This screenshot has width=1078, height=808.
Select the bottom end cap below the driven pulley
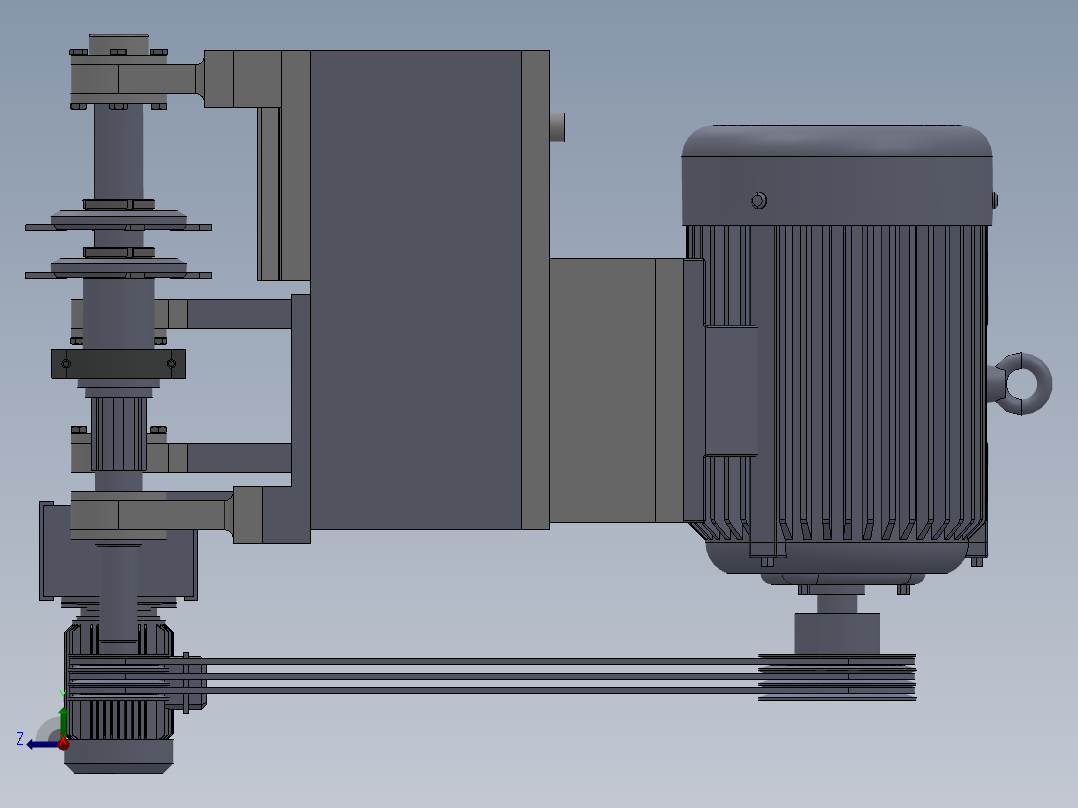pos(119,756)
